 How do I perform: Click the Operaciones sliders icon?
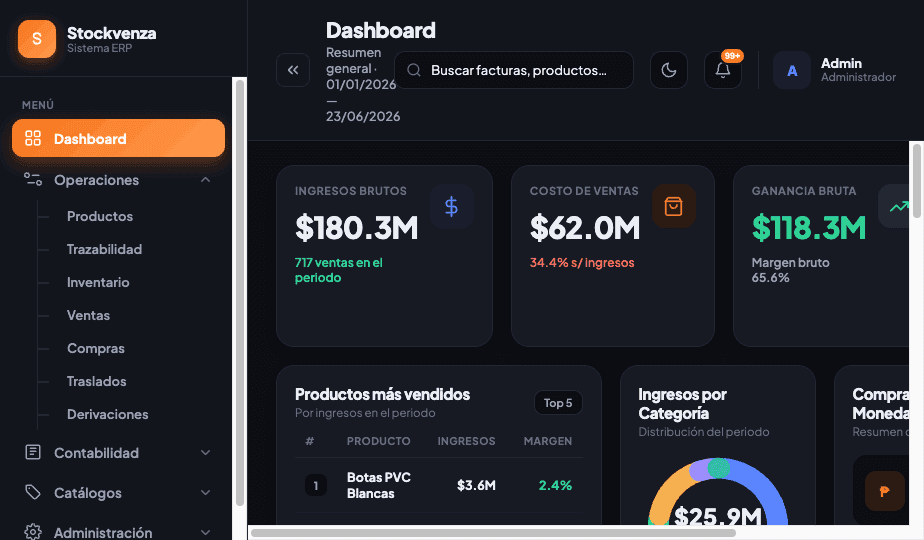coord(33,179)
